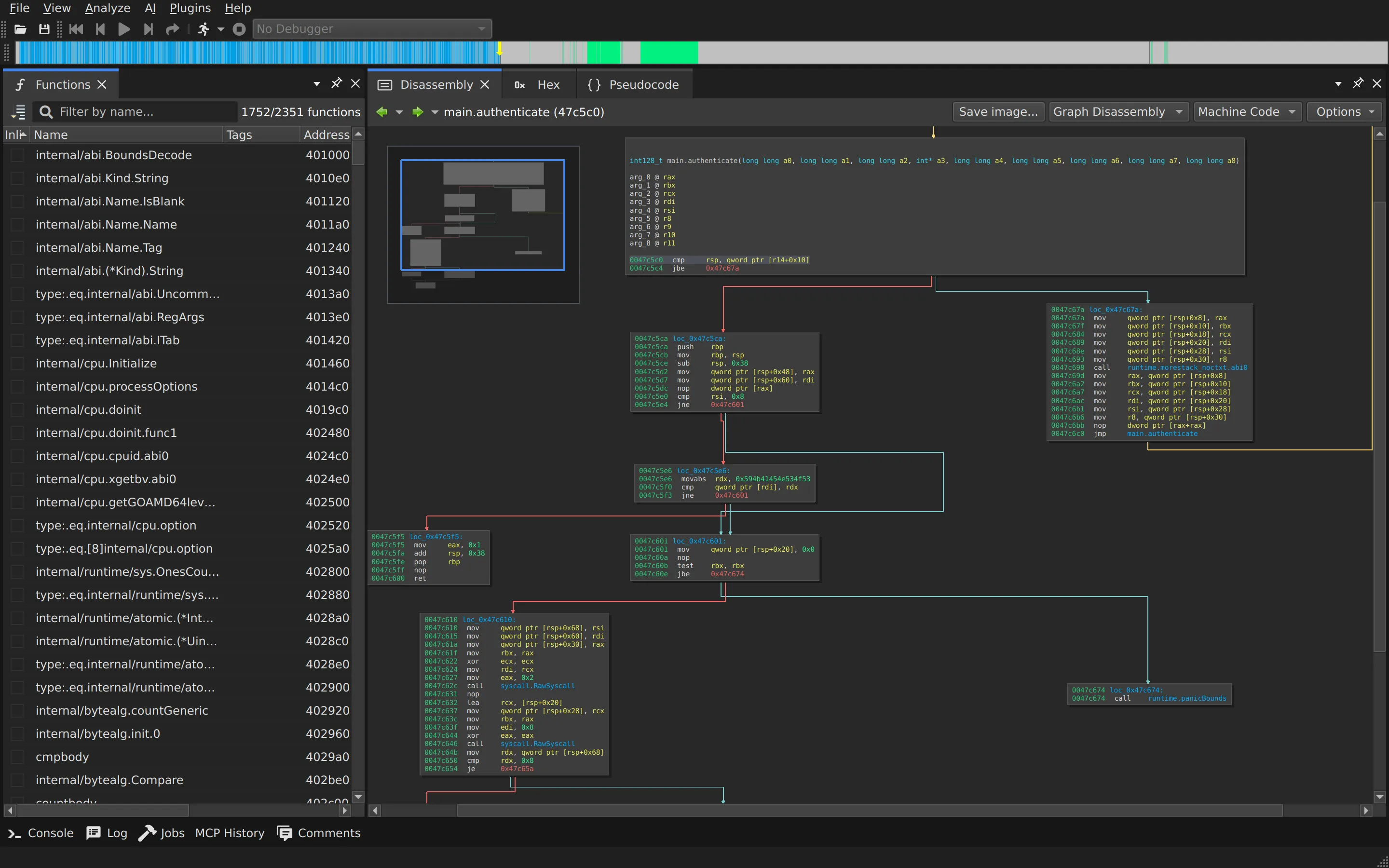Open Functions panel options dropdown arrow
Viewport: 1389px width, 868px height.
pos(317,84)
